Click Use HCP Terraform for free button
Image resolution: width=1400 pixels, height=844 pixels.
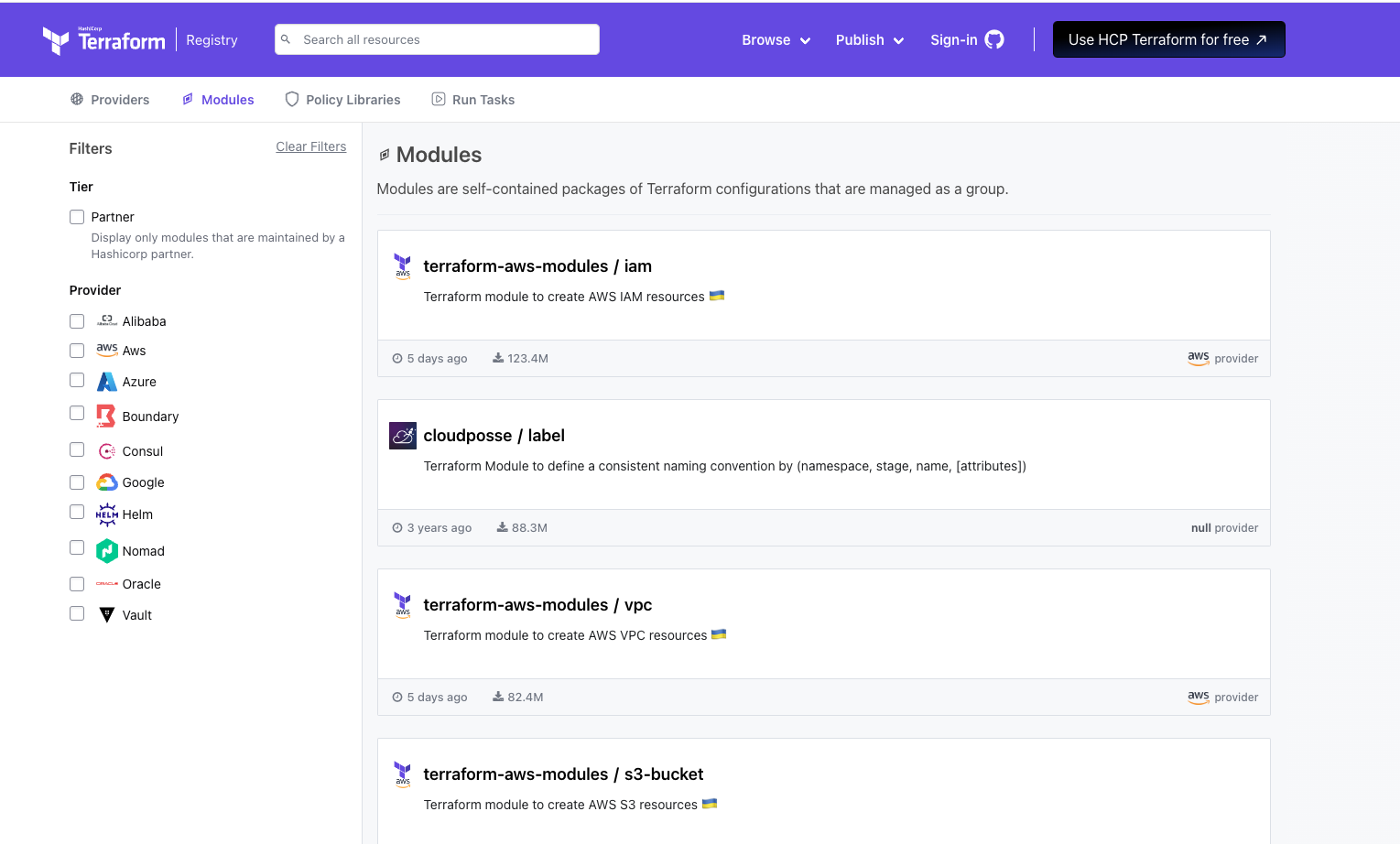[x=1168, y=39]
